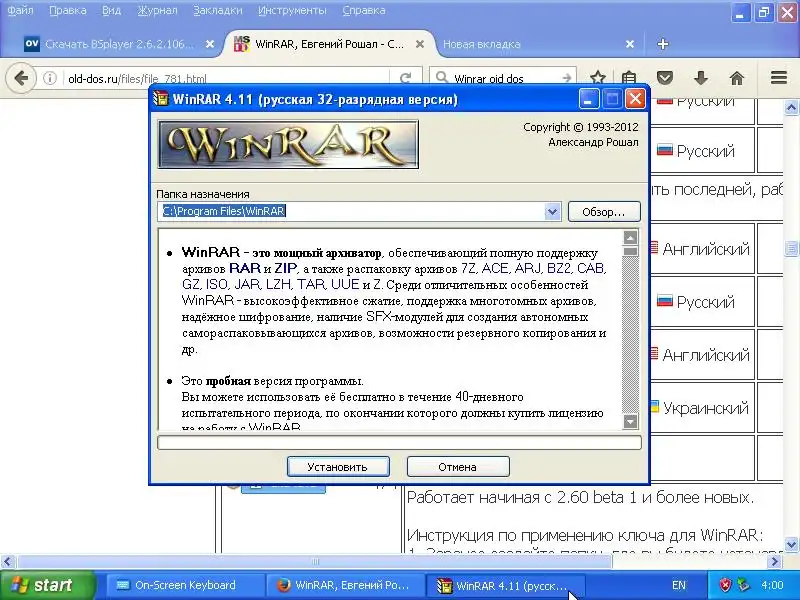The image size is (800, 600).
Task: Click the Отмена button
Action: [x=458, y=467]
